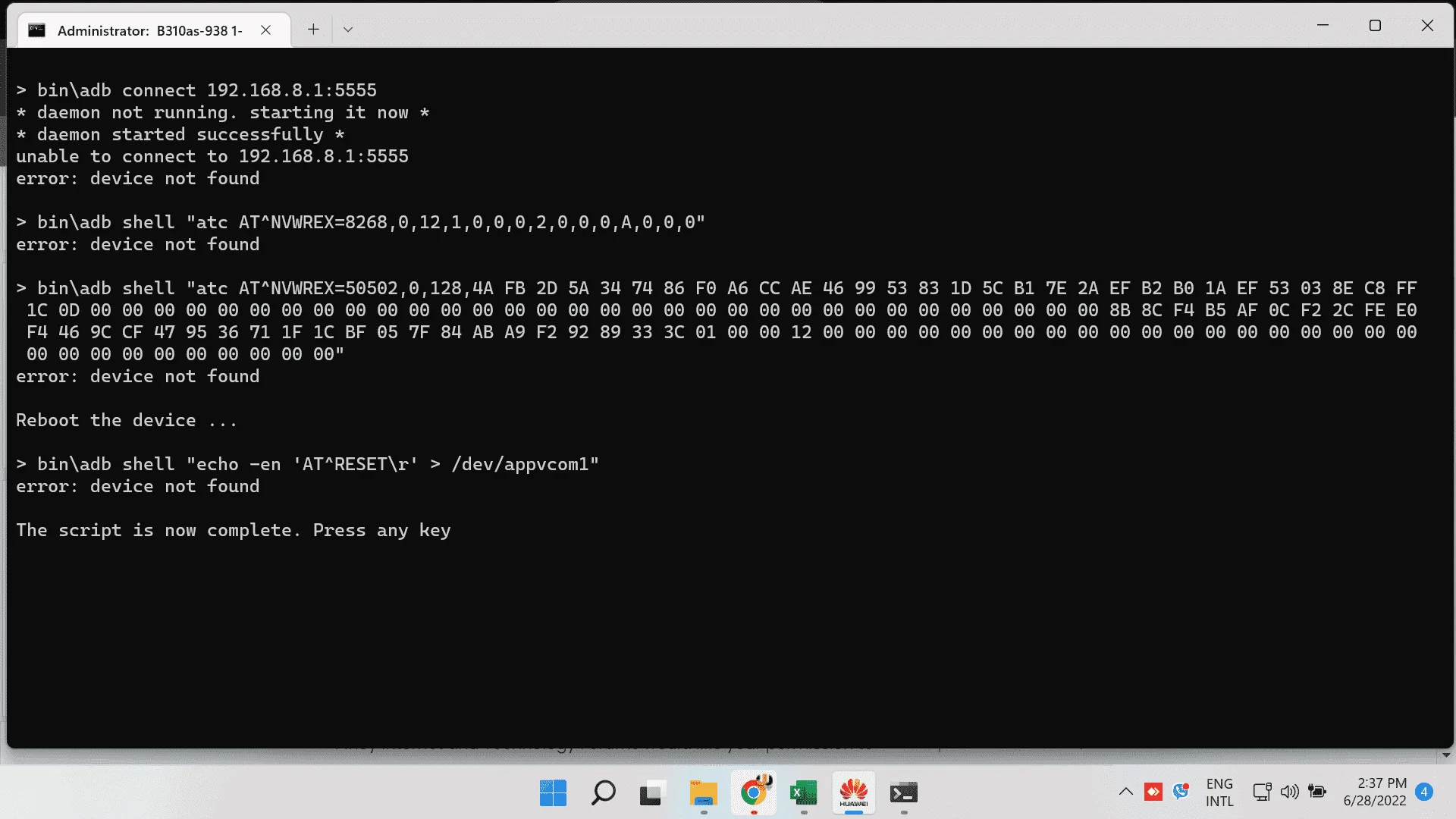1456x819 pixels.
Task: Click the 'Reboot the device ...' line
Action: pos(127,421)
